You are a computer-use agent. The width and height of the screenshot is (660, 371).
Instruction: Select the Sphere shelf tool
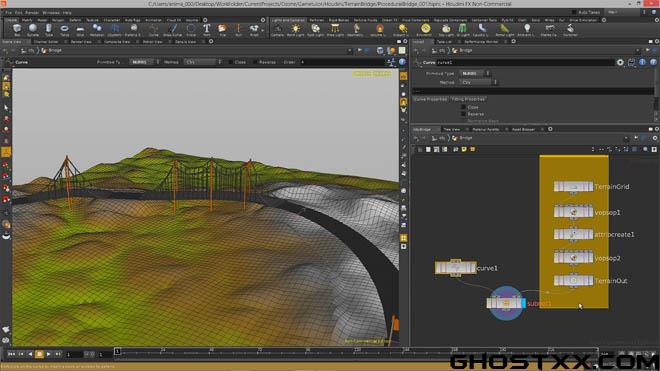click(x=33, y=29)
